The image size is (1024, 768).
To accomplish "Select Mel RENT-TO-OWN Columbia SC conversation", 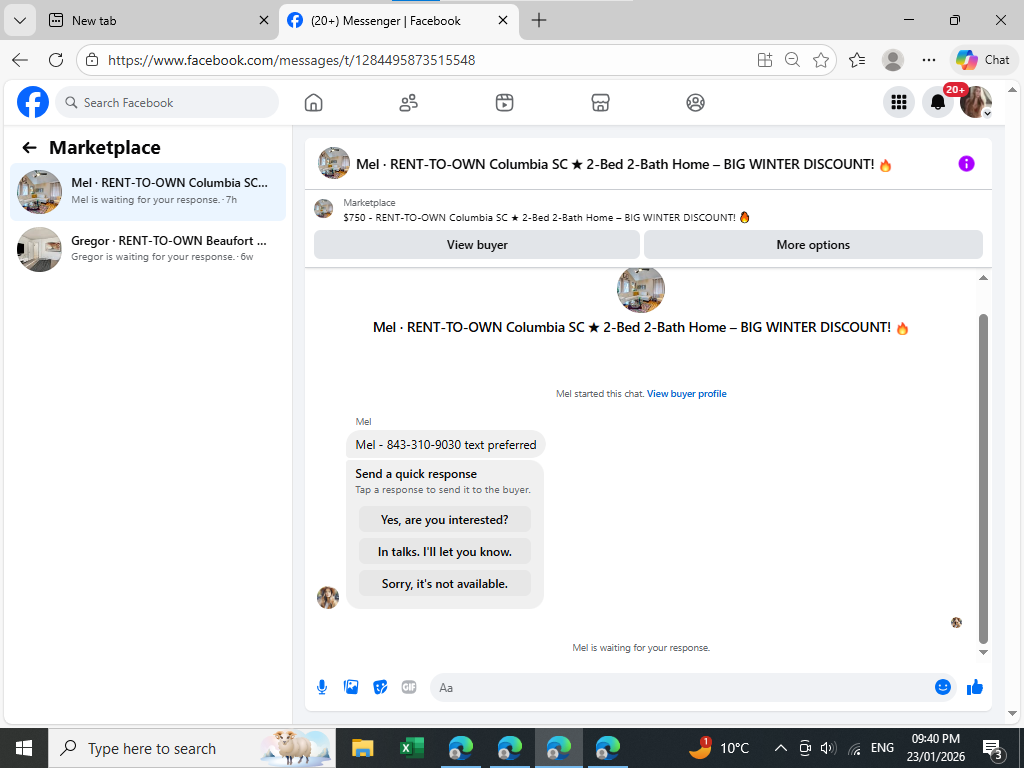I will point(148,191).
